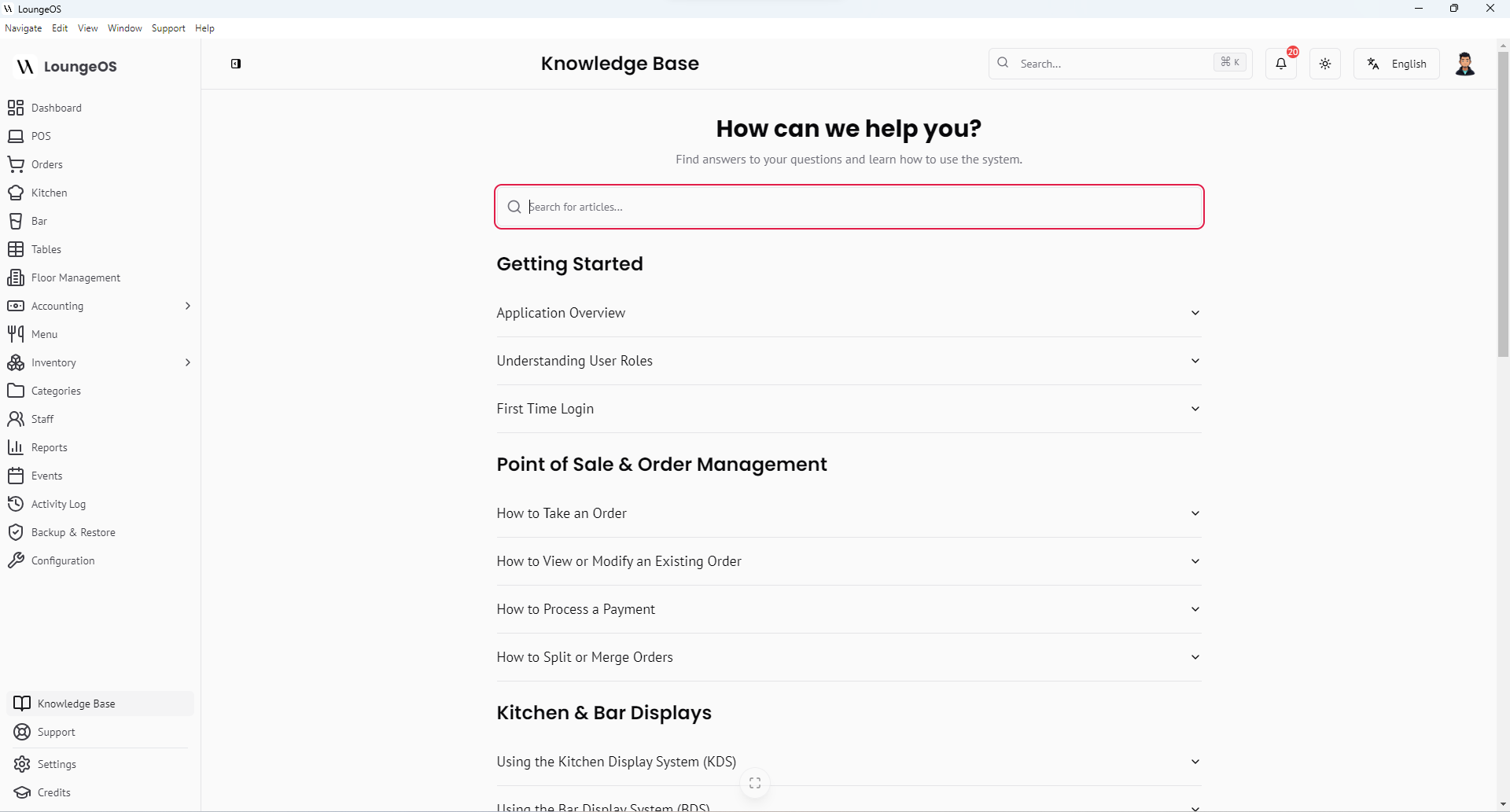The width and height of the screenshot is (1510, 812).
Task: Expand How to Process a Payment
Action: tap(849, 609)
